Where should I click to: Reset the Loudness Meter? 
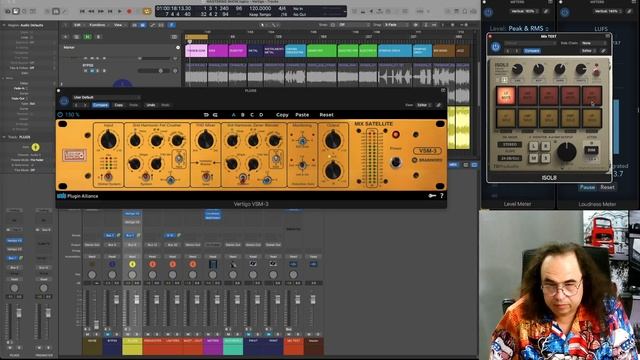pyautogui.click(x=607, y=187)
